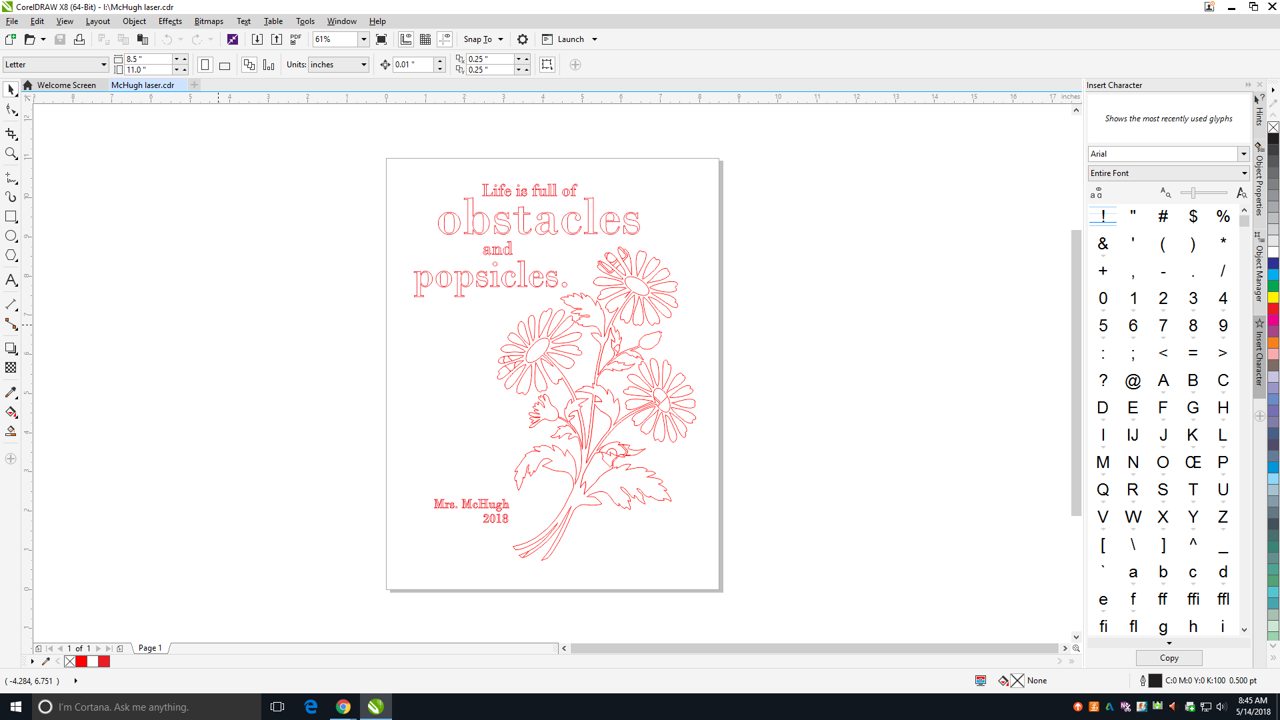The width and height of the screenshot is (1280, 720).
Task: Toggle full-screen preview
Action: click(381, 39)
